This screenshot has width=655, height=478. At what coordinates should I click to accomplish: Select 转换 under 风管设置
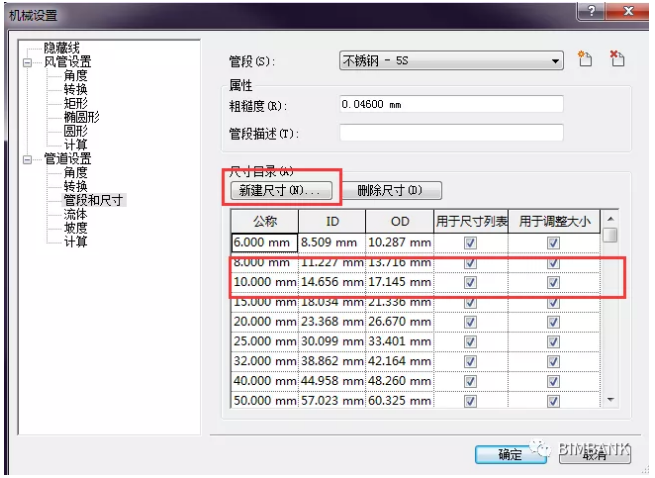tap(76, 89)
